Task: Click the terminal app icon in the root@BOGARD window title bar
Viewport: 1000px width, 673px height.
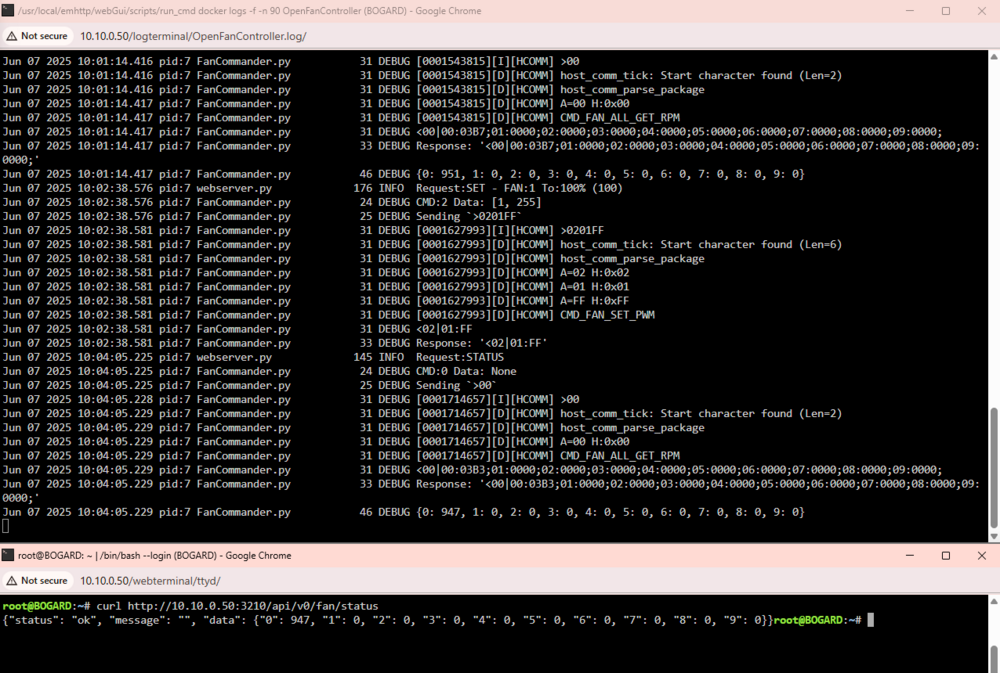Action: (8, 556)
